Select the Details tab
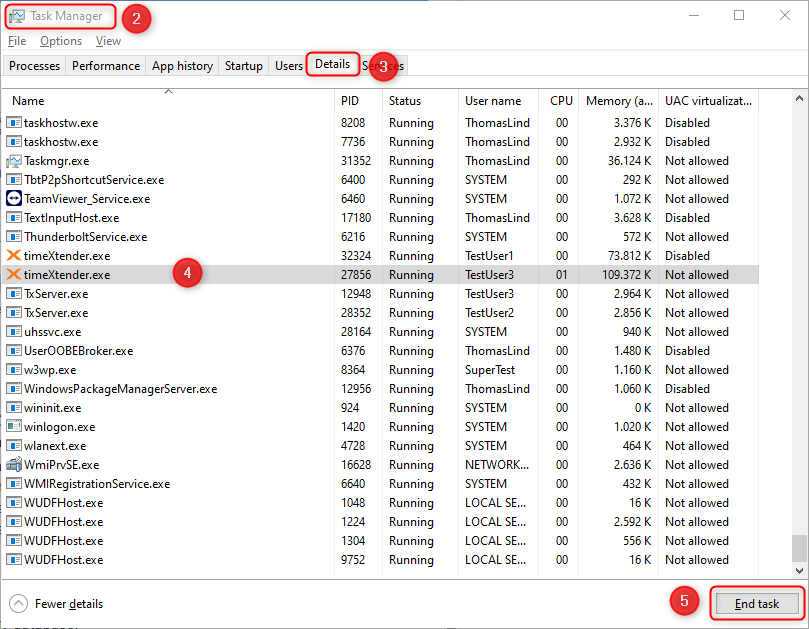 (332, 64)
